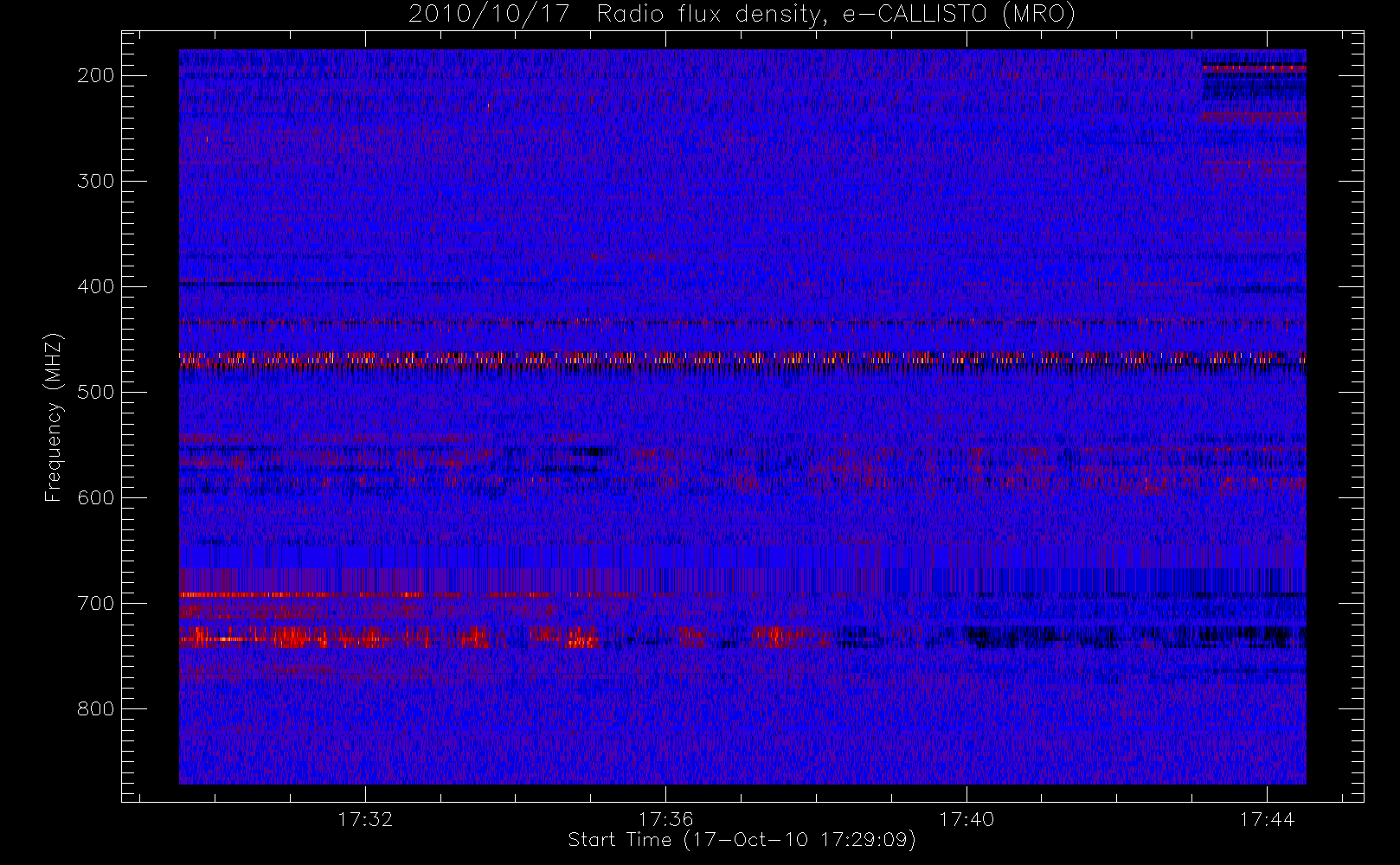This screenshot has width=1400, height=865.
Task: Click the 500 frequency tick label
Action: click(x=95, y=392)
